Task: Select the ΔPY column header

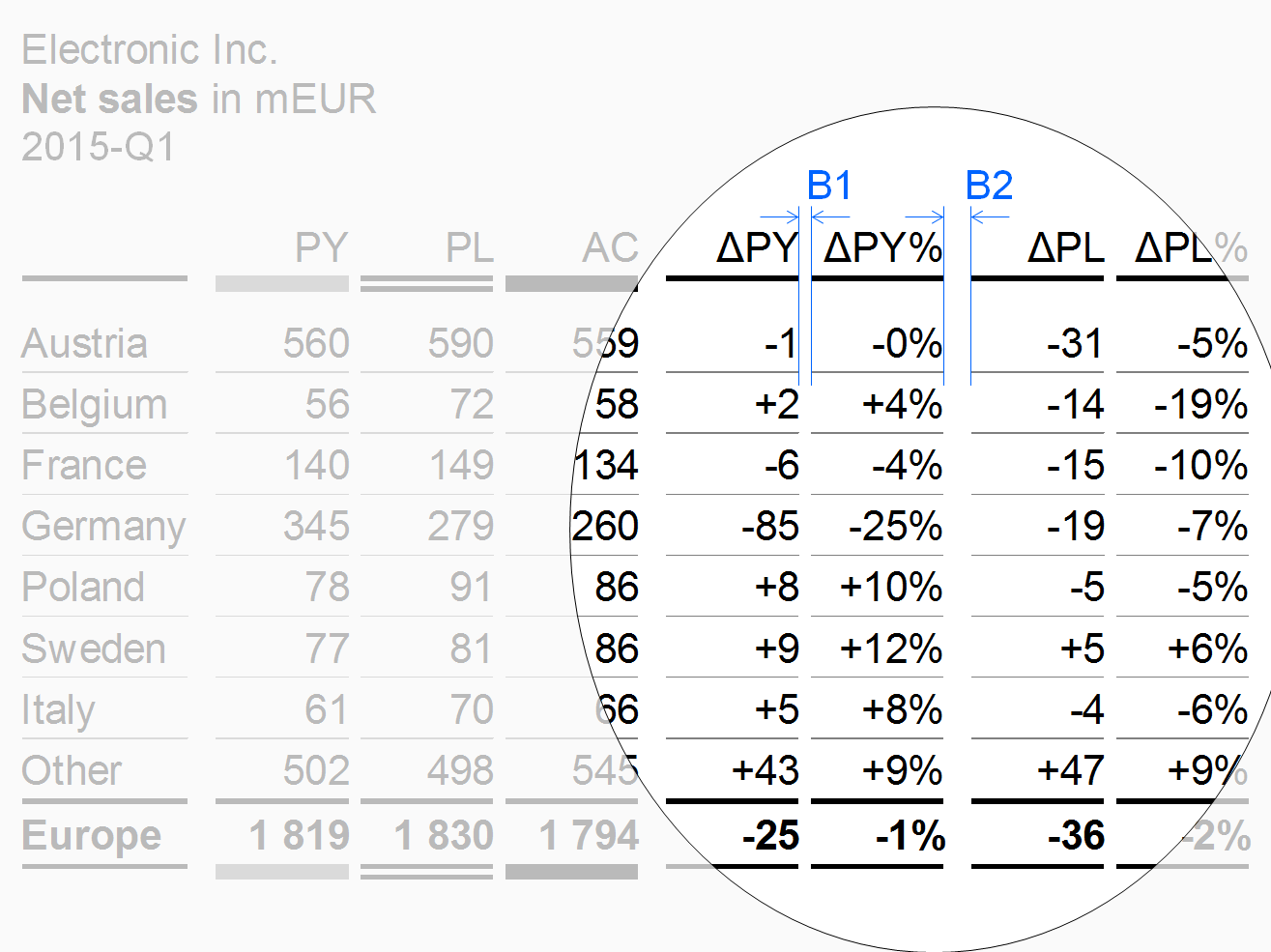Action: (757, 248)
